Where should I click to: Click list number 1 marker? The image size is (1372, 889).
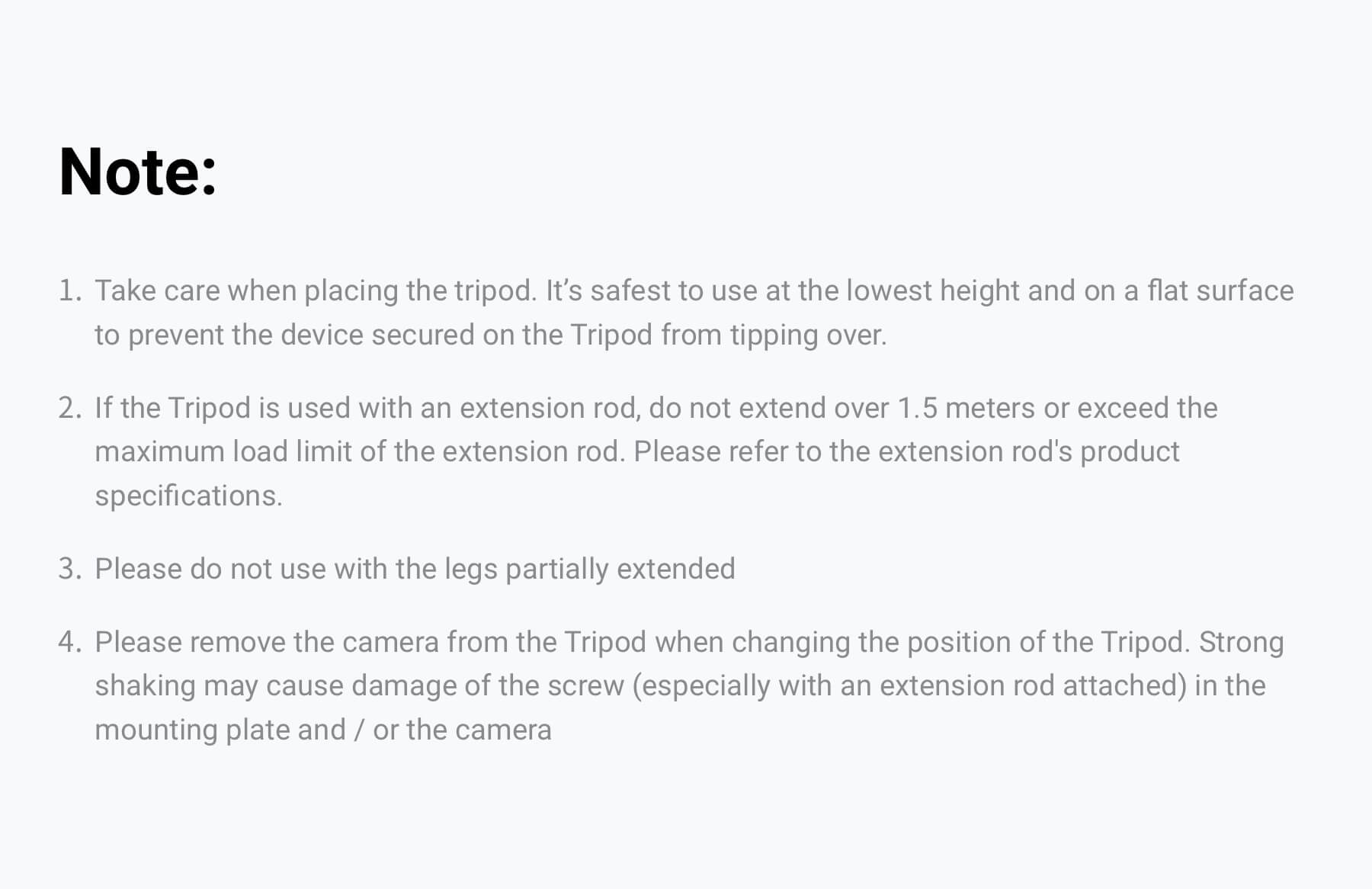pos(69,290)
